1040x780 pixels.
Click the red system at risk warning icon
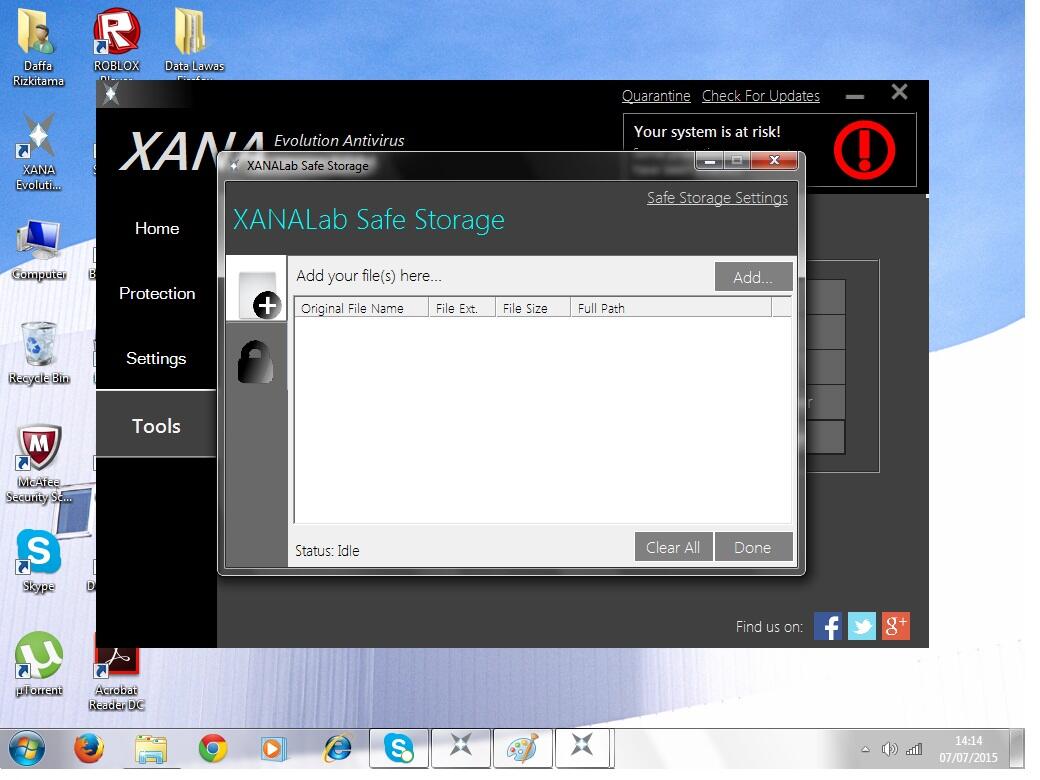click(x=864, y=150)
